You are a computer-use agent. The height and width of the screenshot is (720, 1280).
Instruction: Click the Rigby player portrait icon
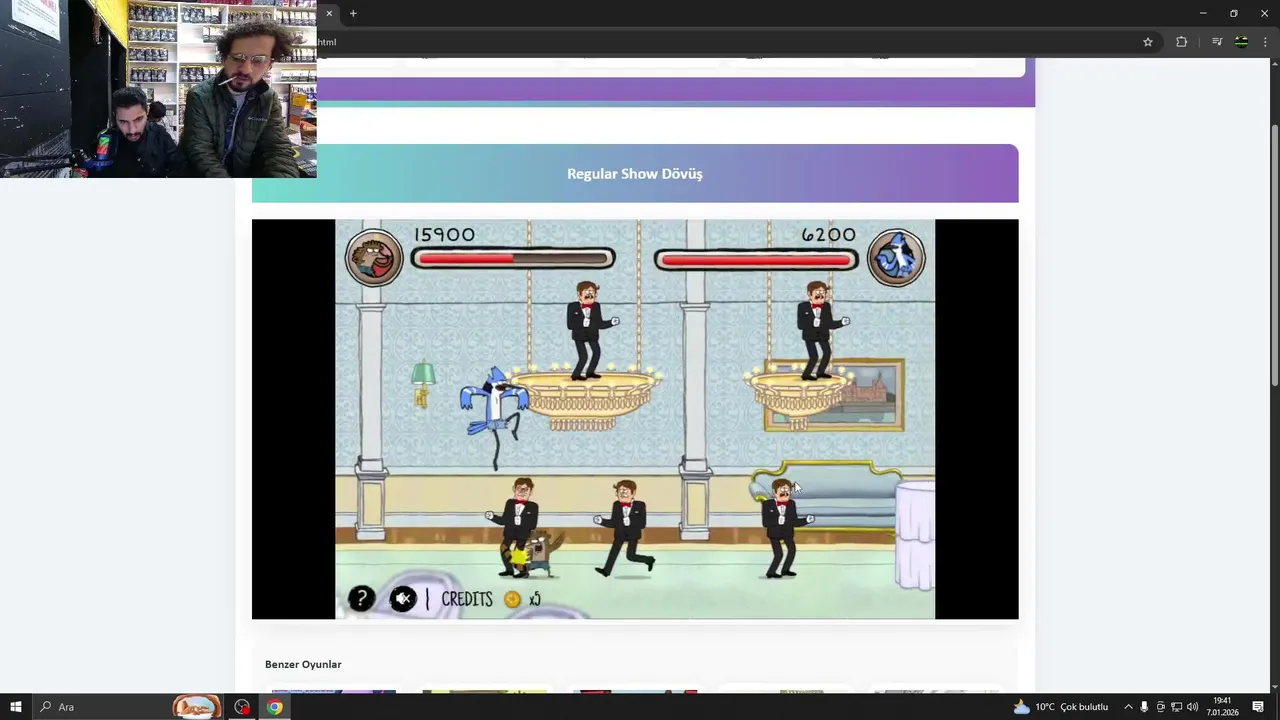click(x=374, y=258)
